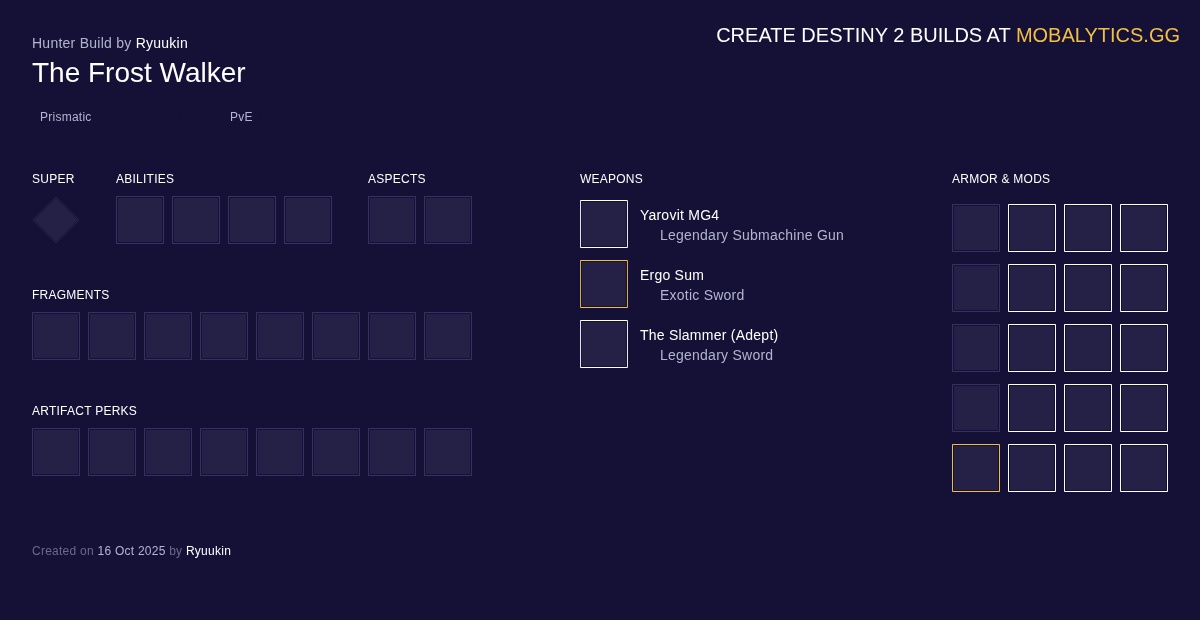Toggle the Prismatic subclass tag
This screenshot has width=1200, height=620.
(66, 117)
